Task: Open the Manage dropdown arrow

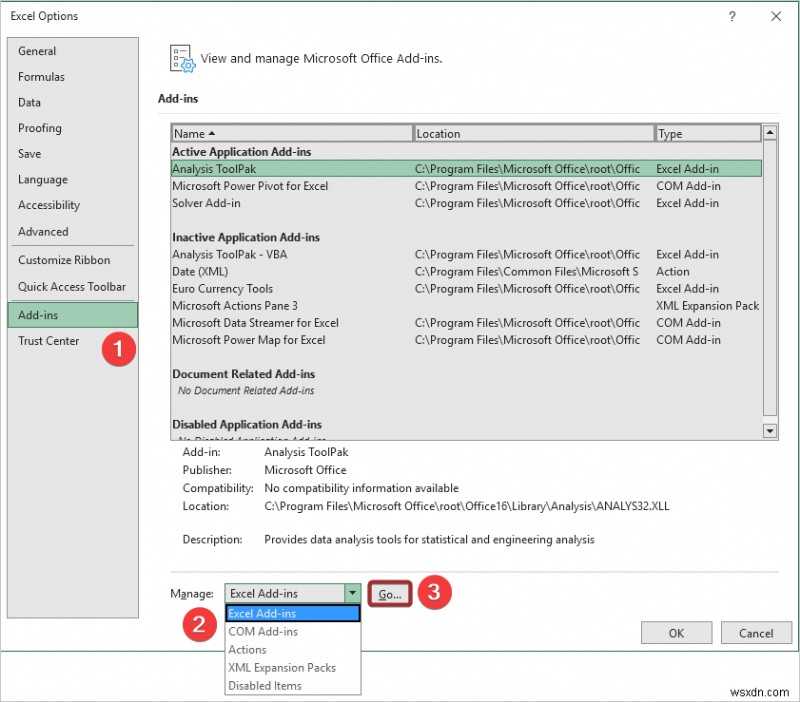Action: click(x=354, y=593)
